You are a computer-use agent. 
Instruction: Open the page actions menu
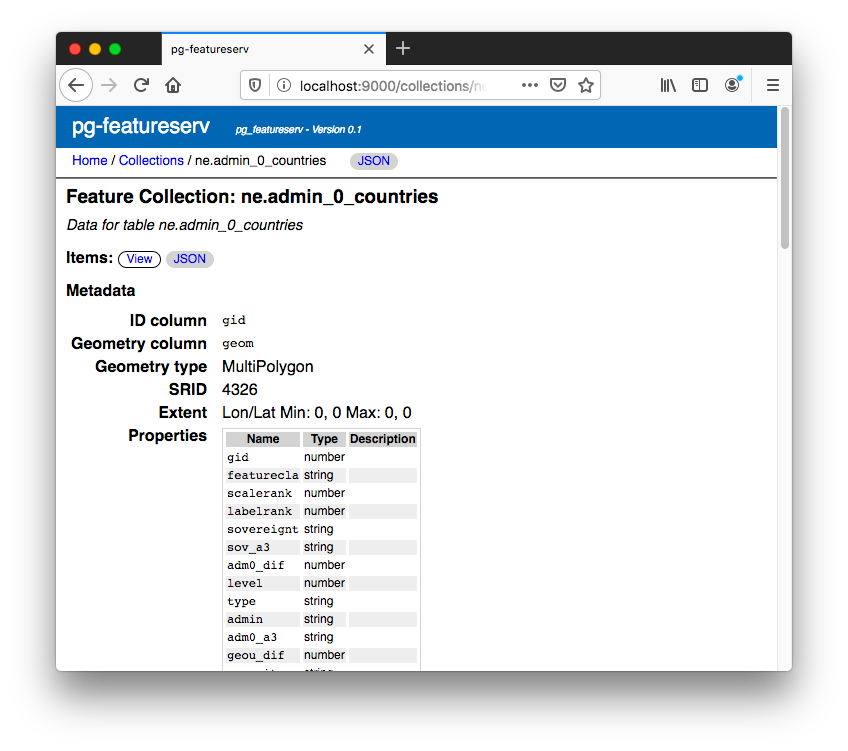529,85
